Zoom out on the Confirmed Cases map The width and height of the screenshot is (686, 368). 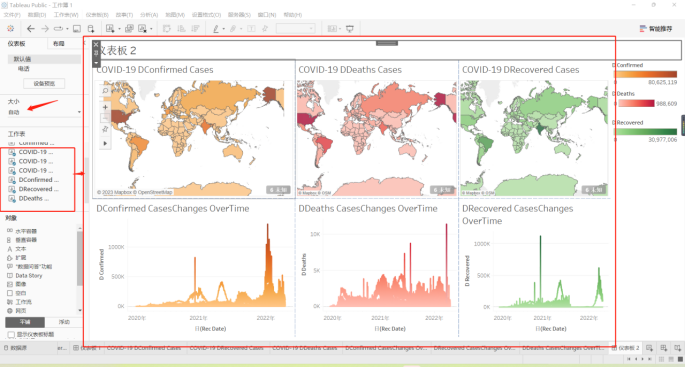tap(105, 118)
